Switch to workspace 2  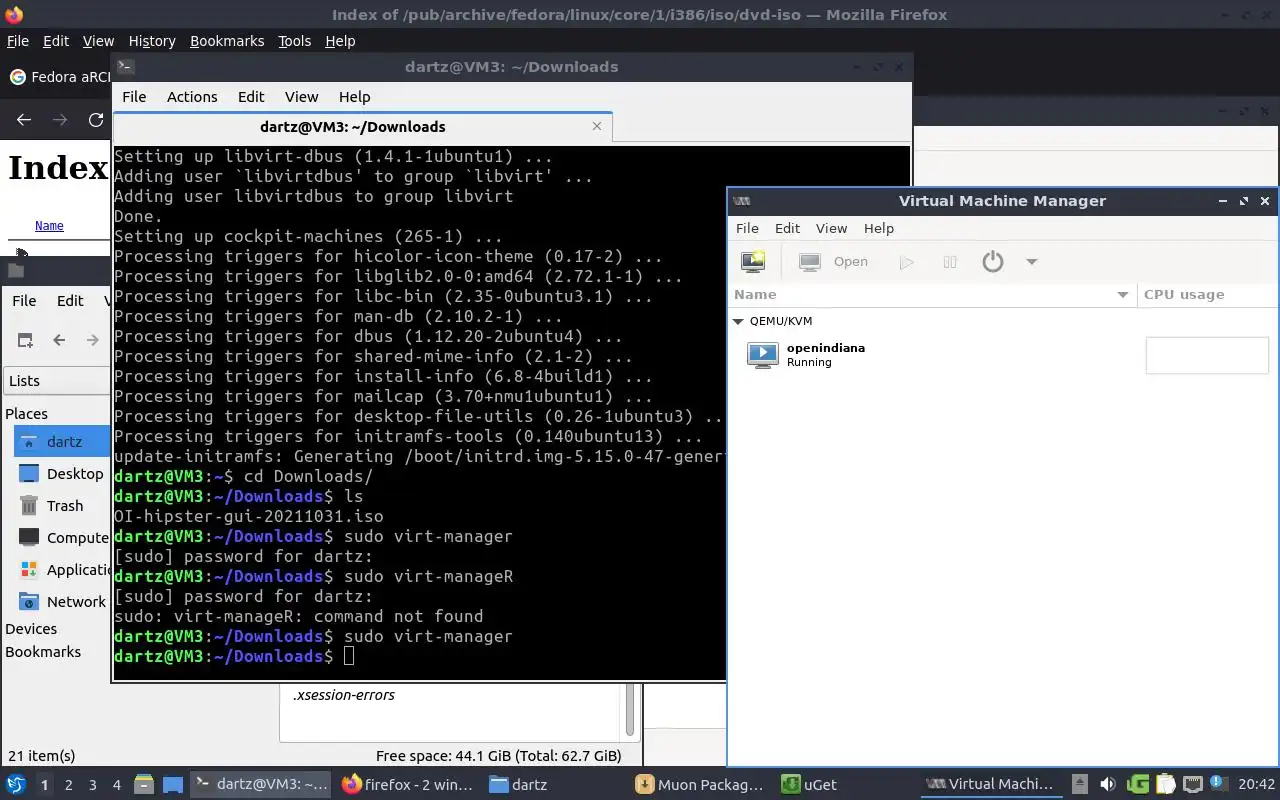coord(69,785)
